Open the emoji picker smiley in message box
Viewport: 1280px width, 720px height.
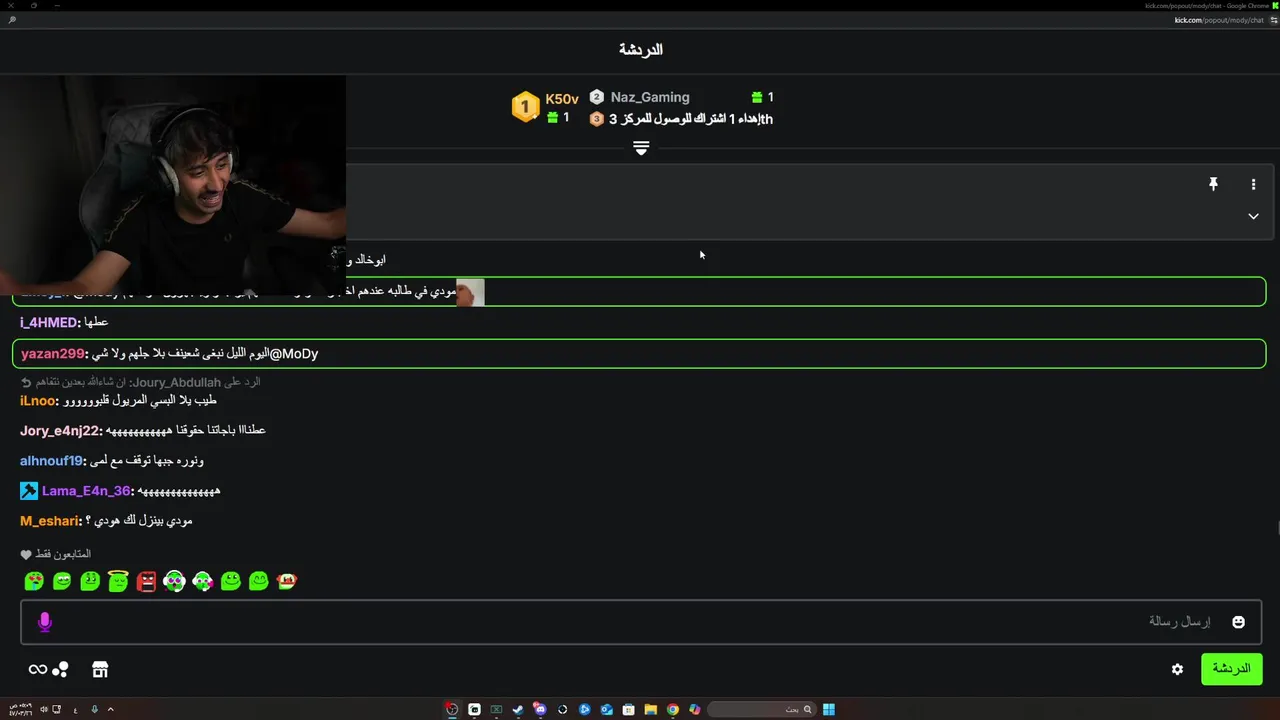[x=1238, y=622]
